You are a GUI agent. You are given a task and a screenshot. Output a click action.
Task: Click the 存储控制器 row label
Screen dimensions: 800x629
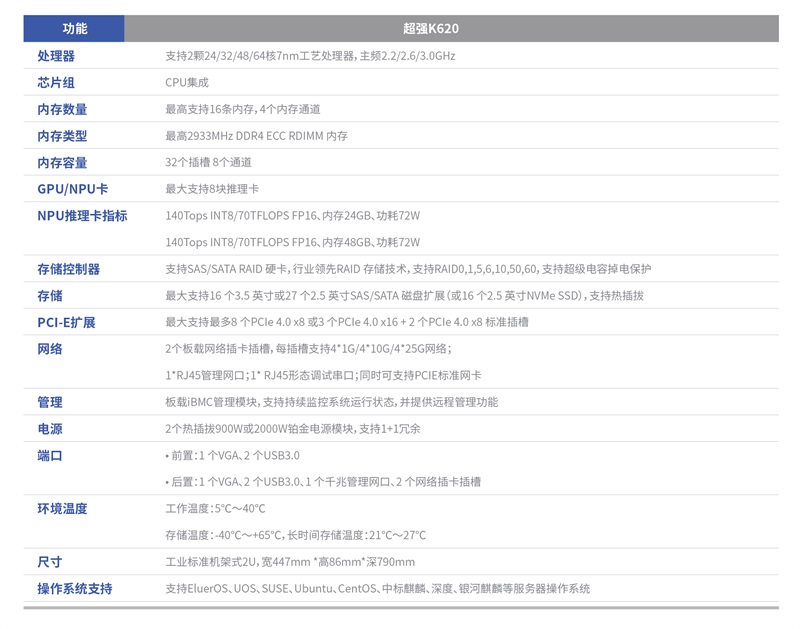tap(68, 269)
